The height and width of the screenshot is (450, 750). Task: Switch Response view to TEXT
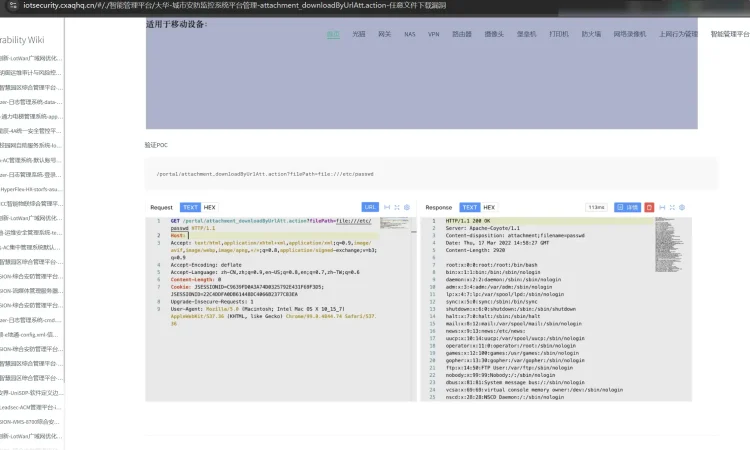click(470, 207)
